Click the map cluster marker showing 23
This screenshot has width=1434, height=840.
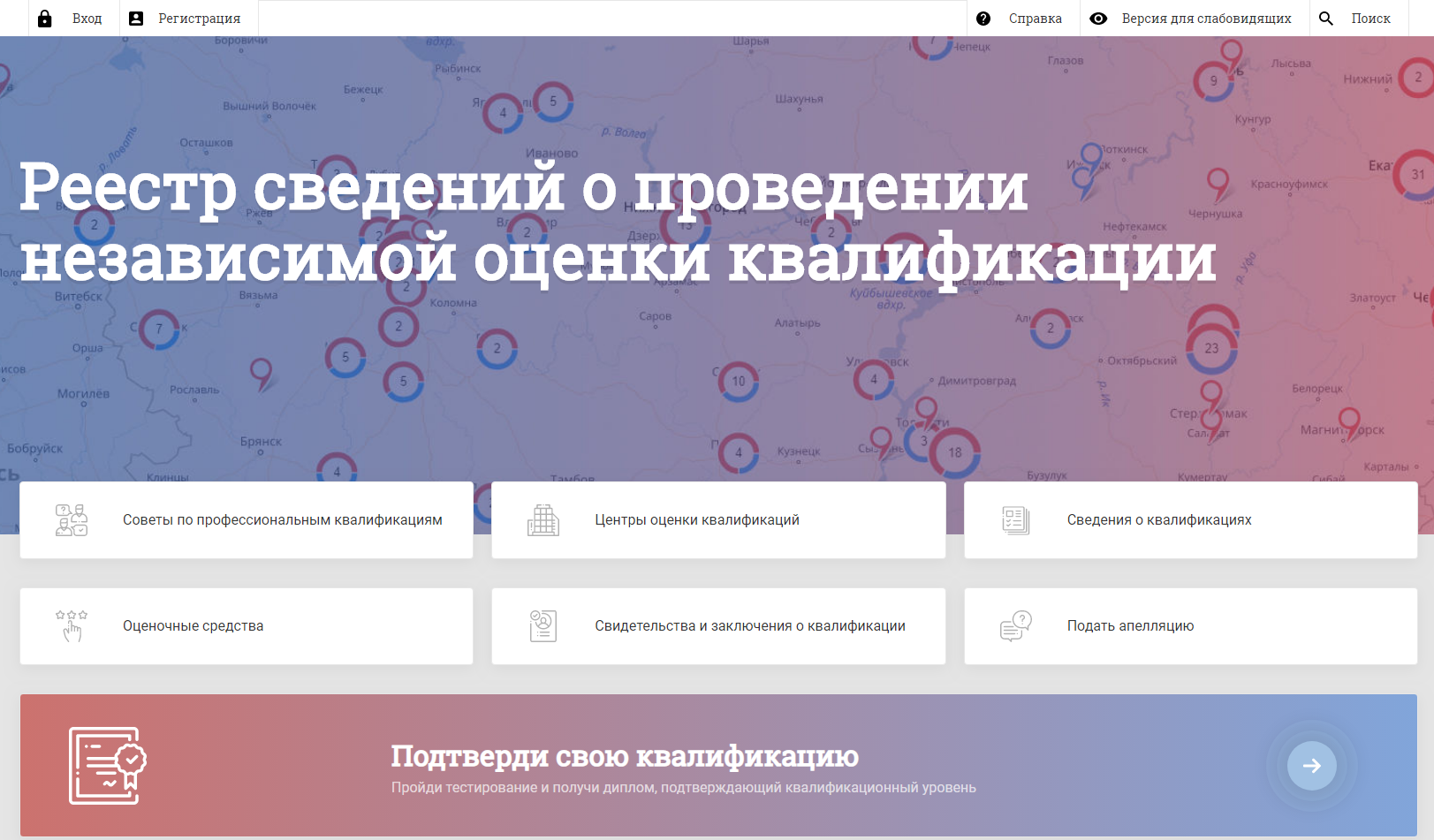coord(1211,348)
